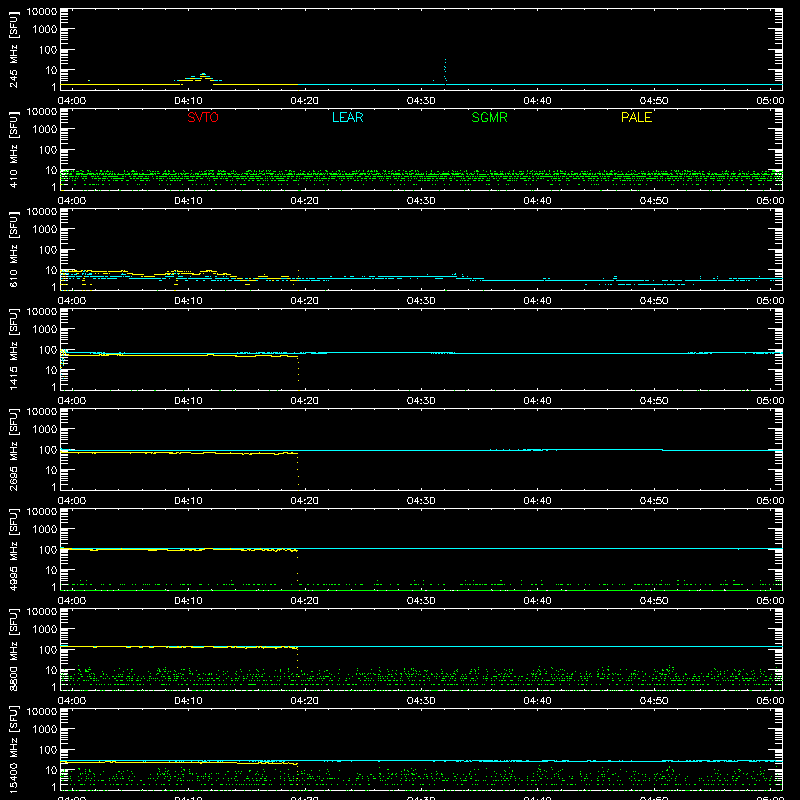Click the 1000 y-axis value on 410 MHz plot
This screenshot has height=800, width=800.
pyautogui.click(x=45, y=130)
